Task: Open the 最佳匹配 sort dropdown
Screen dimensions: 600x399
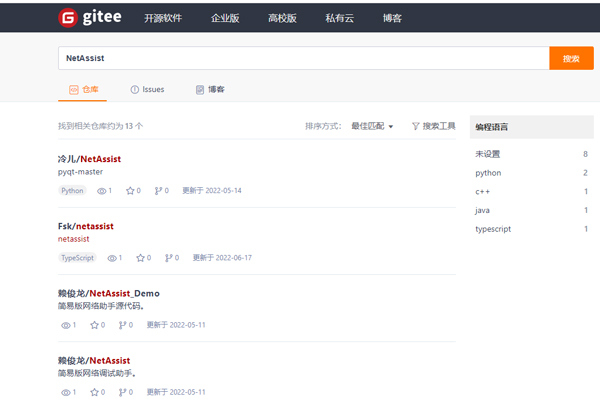Action: coord(372,126)
